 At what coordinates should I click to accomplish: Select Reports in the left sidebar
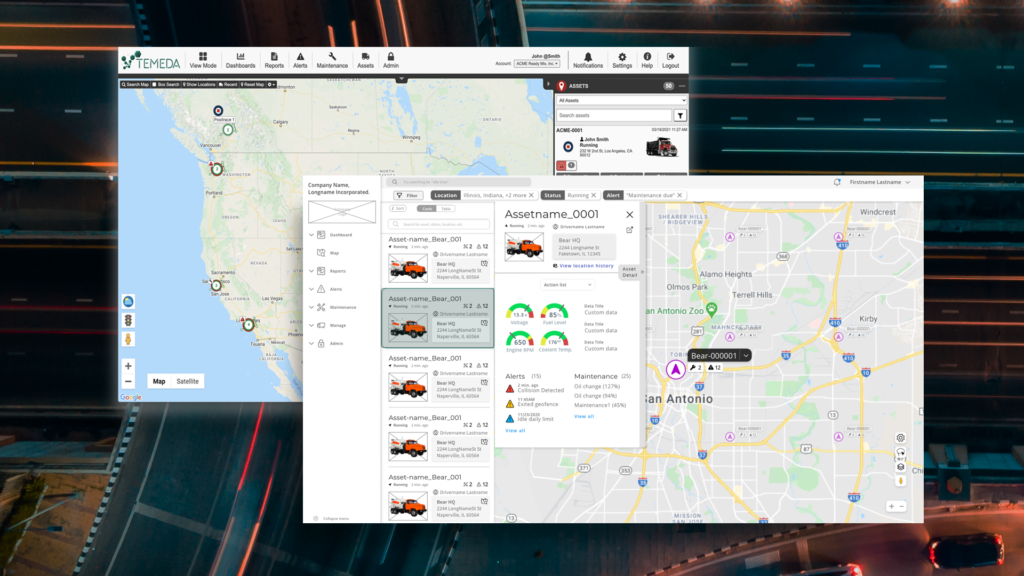337,271
